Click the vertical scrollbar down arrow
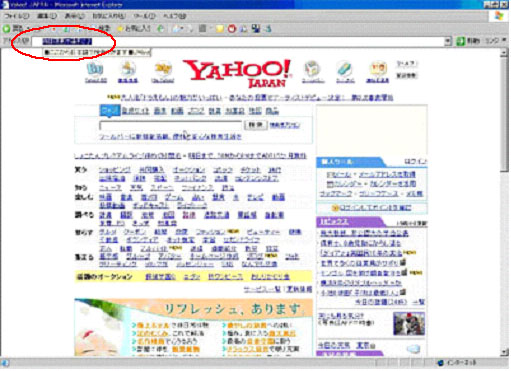Screen dimensions: 511x371 [x=504, y=352]
